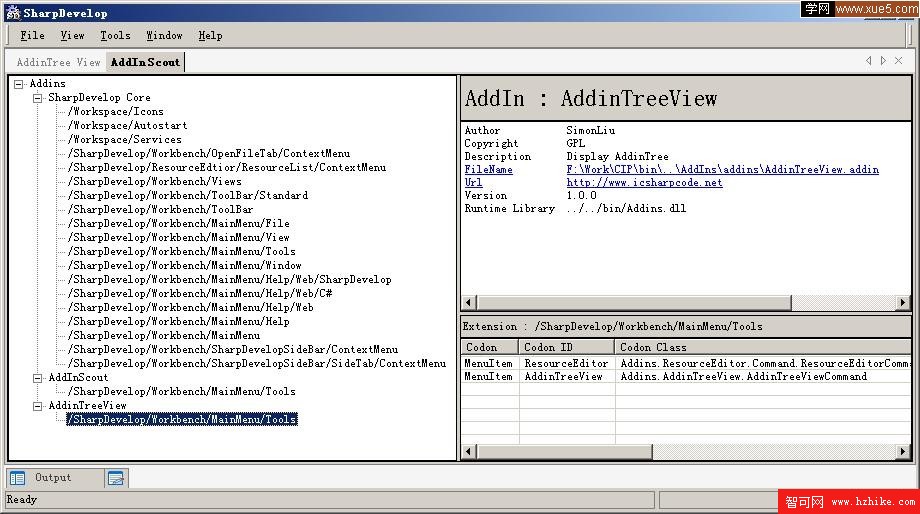Select the SharpDevelopSideBar/ContextMenu tree item

[233, 350]
